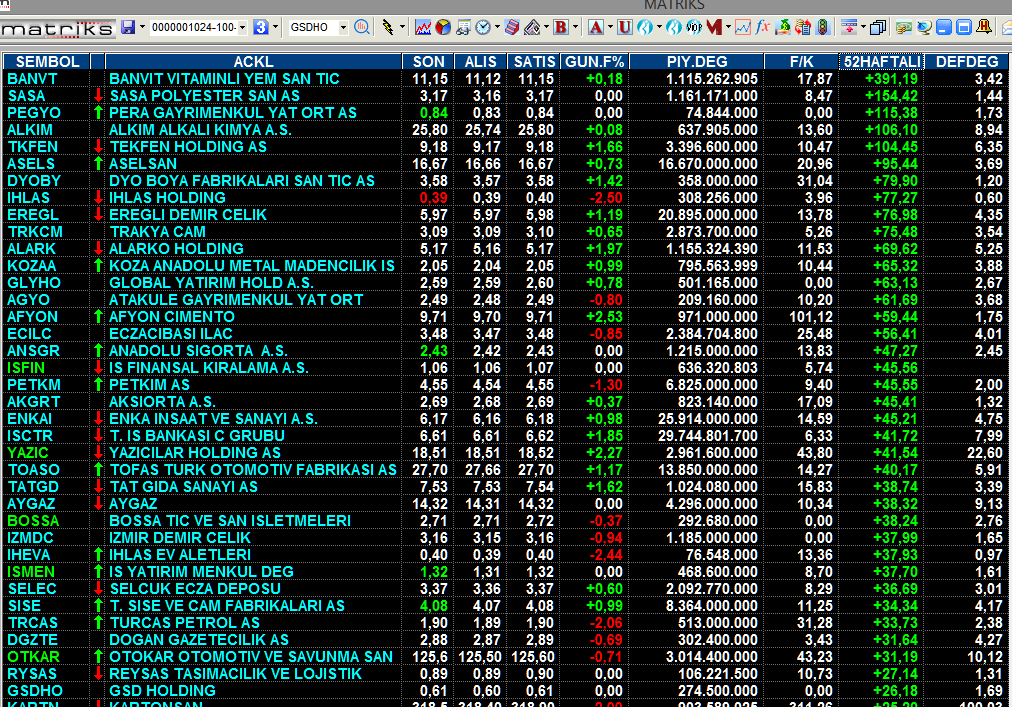Click the stacked books icon
The height and width of the screenshot is (707, 1012).
(512, 27)
